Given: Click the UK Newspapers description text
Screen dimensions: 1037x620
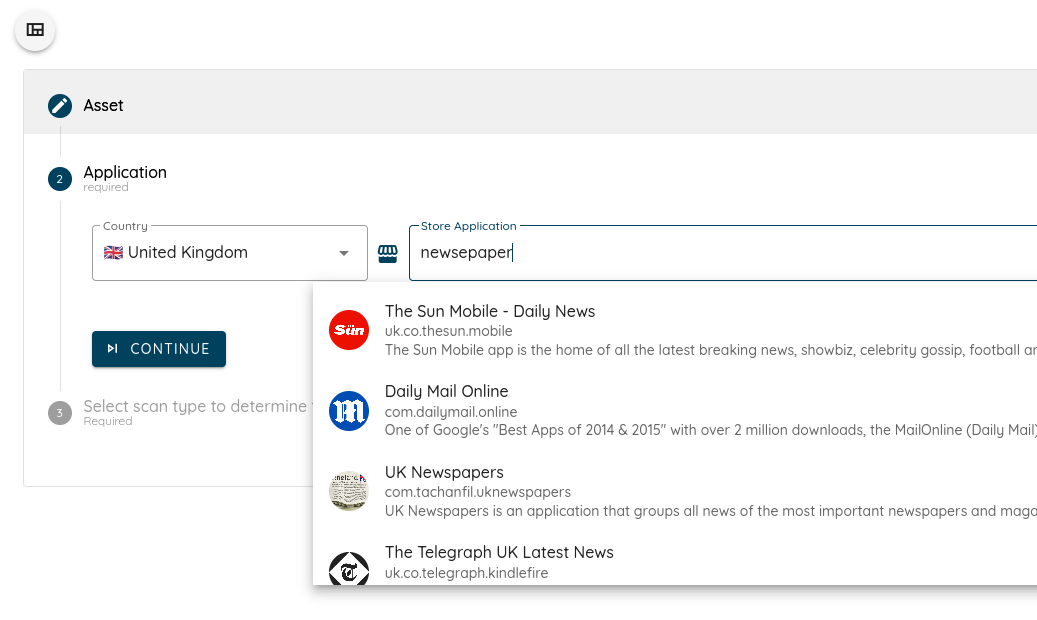Looking at the screenshot, I should pyautogui.click(x=711, y=511).
